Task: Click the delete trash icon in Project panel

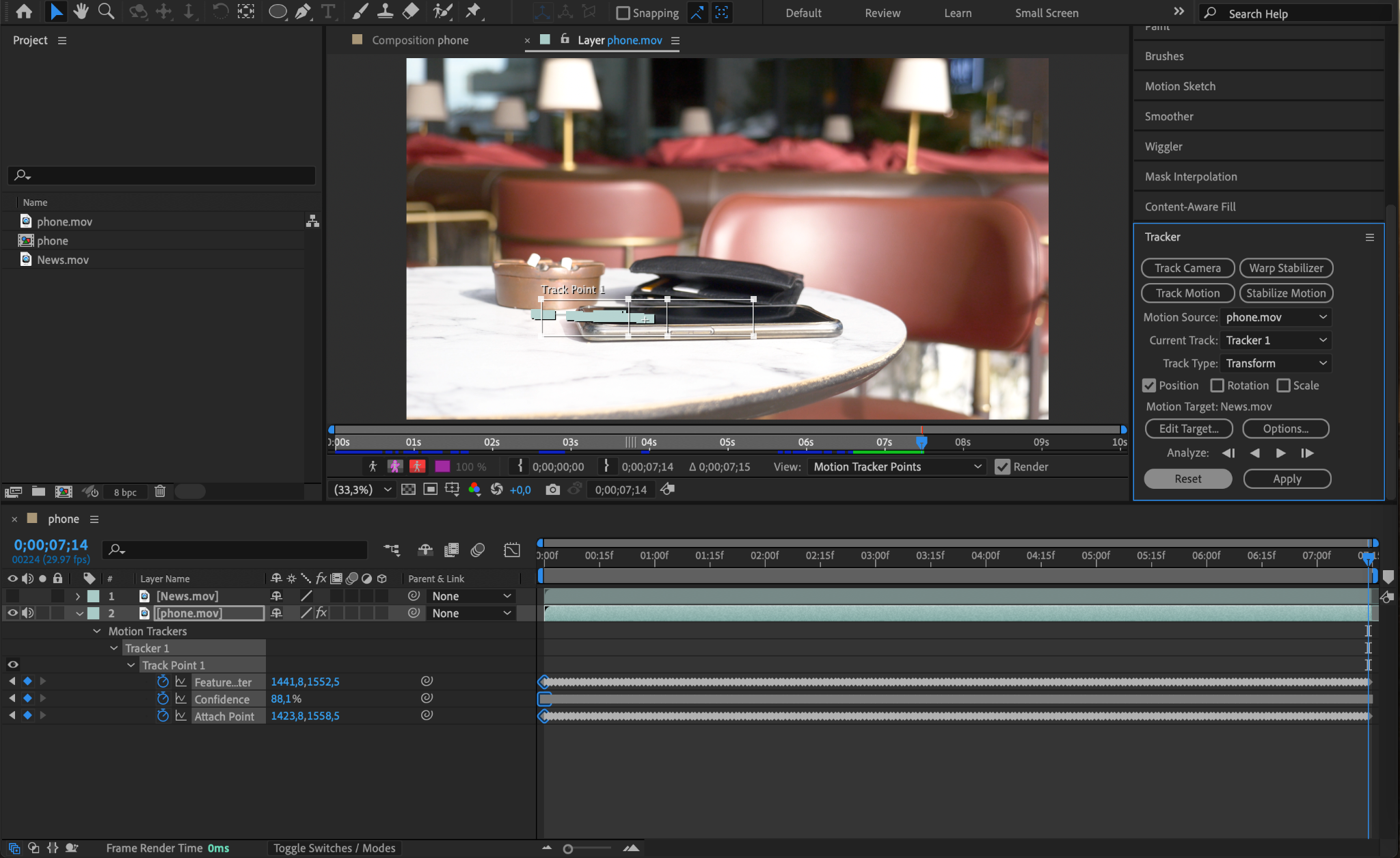Action: (160, 492)
